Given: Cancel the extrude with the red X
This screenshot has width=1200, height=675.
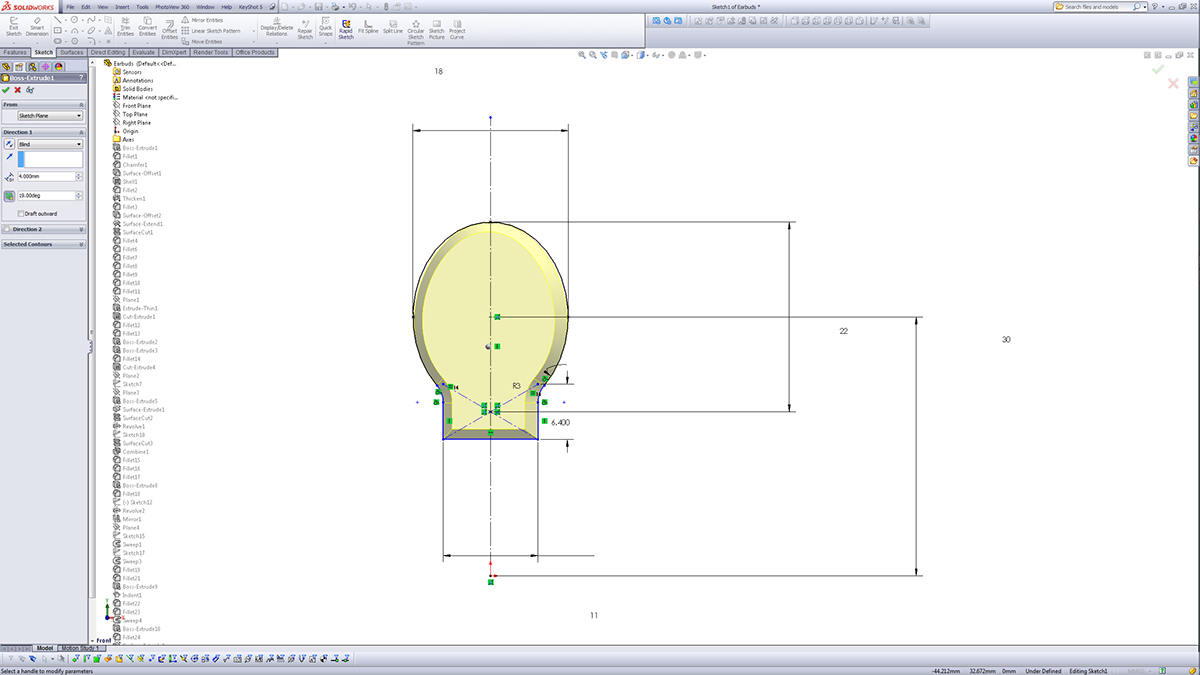Looking at the screenshot, I should click(16, 89).
